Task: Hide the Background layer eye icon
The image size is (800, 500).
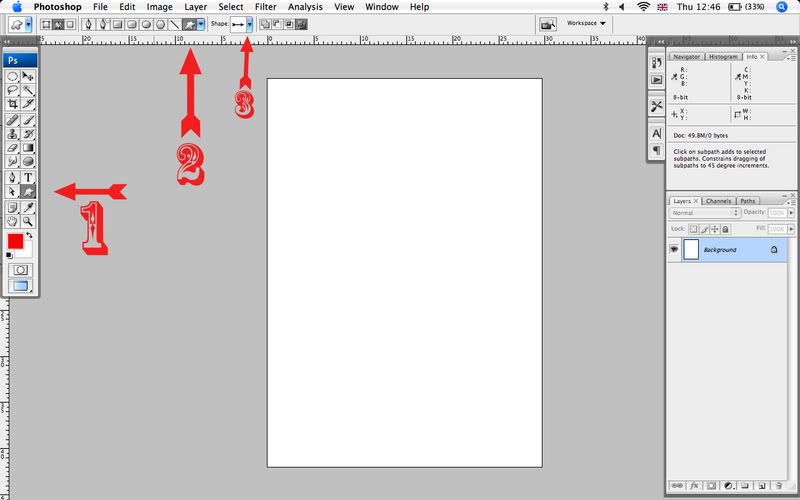Action: [674, 249]
